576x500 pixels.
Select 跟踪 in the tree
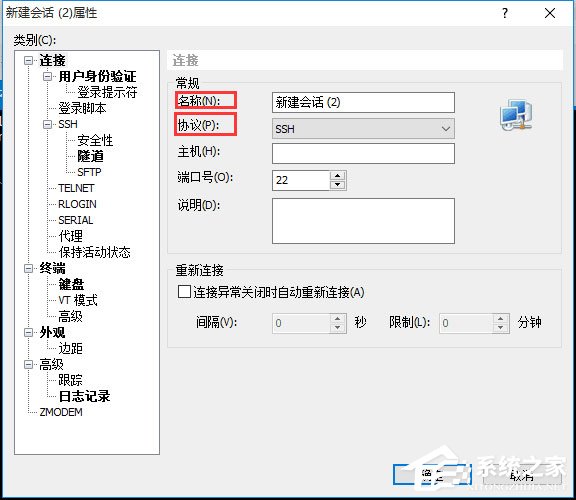pyautogui.click(x=71, y=380)
